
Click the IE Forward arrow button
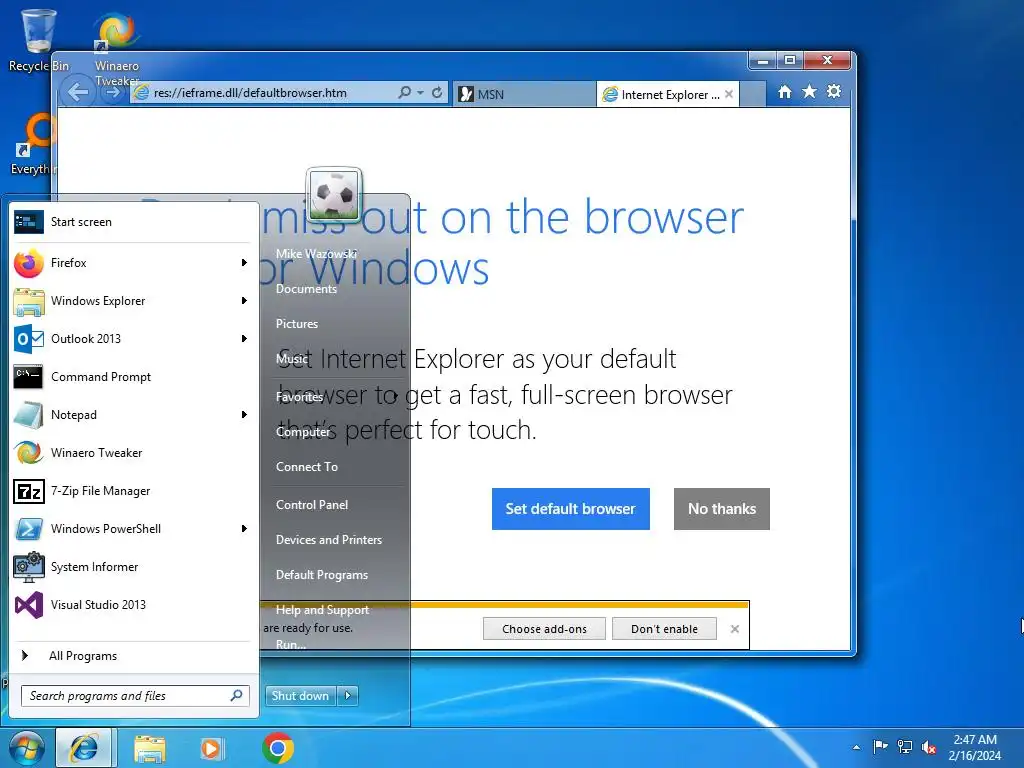(x=113, y=92)
